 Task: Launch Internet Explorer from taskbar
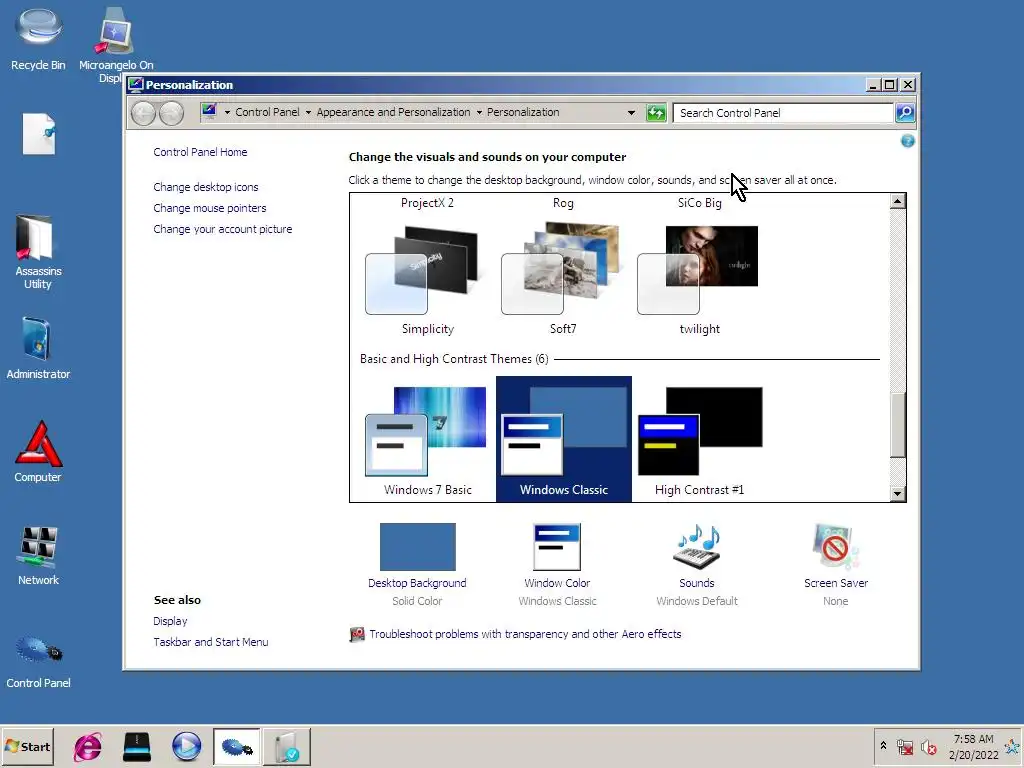(x=88, y=746)
